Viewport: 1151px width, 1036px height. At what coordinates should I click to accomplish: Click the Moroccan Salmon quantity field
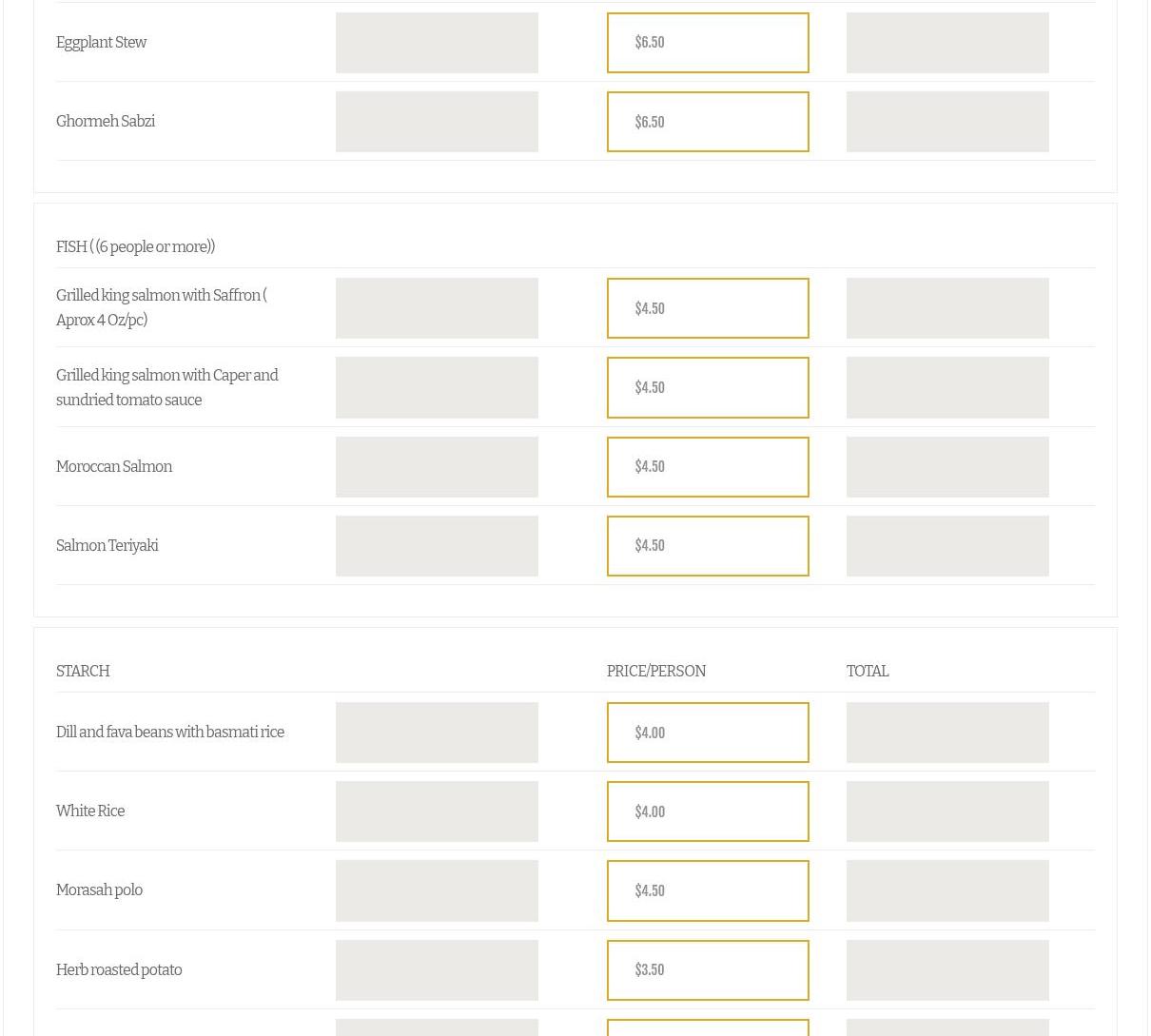[x=437, y=467]
